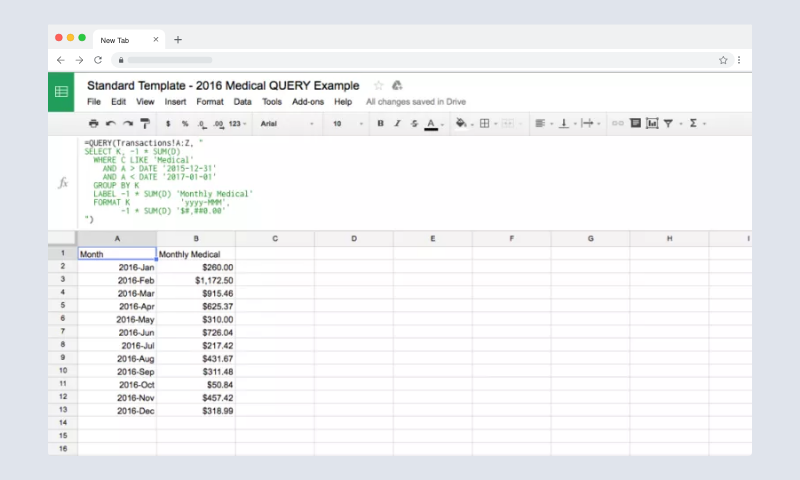Viewport: 800px width, 480px height.
Task: Click the document title text
Action: [223, 85]
